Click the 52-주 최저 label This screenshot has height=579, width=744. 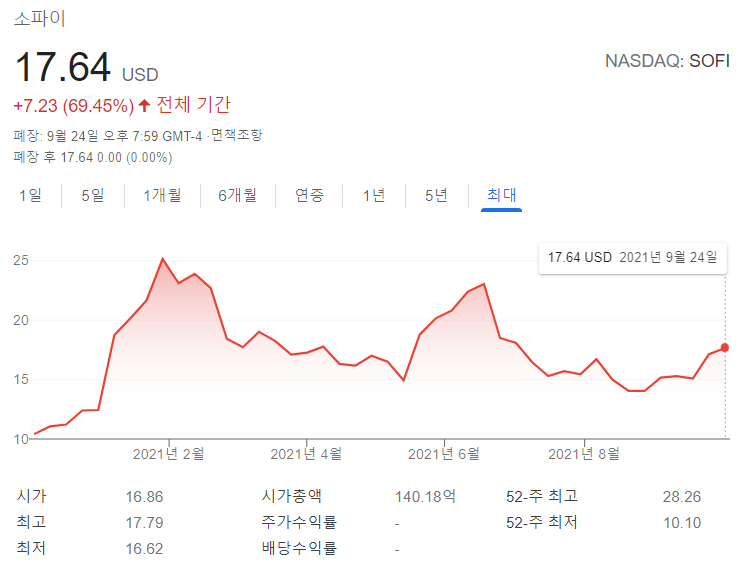(x=542, y=523)
